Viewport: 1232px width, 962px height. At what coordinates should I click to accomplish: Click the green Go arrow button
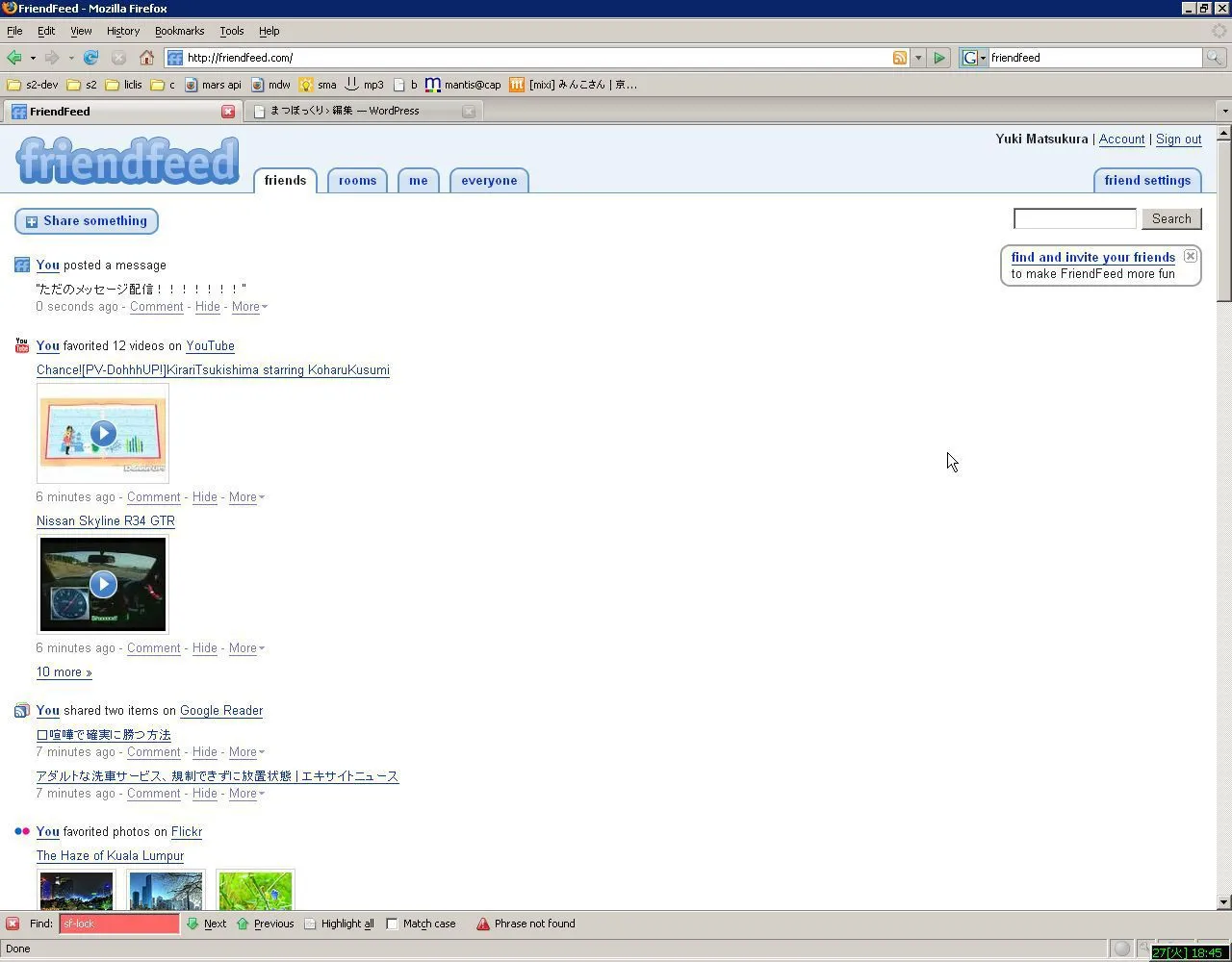(x=939, y=58)
